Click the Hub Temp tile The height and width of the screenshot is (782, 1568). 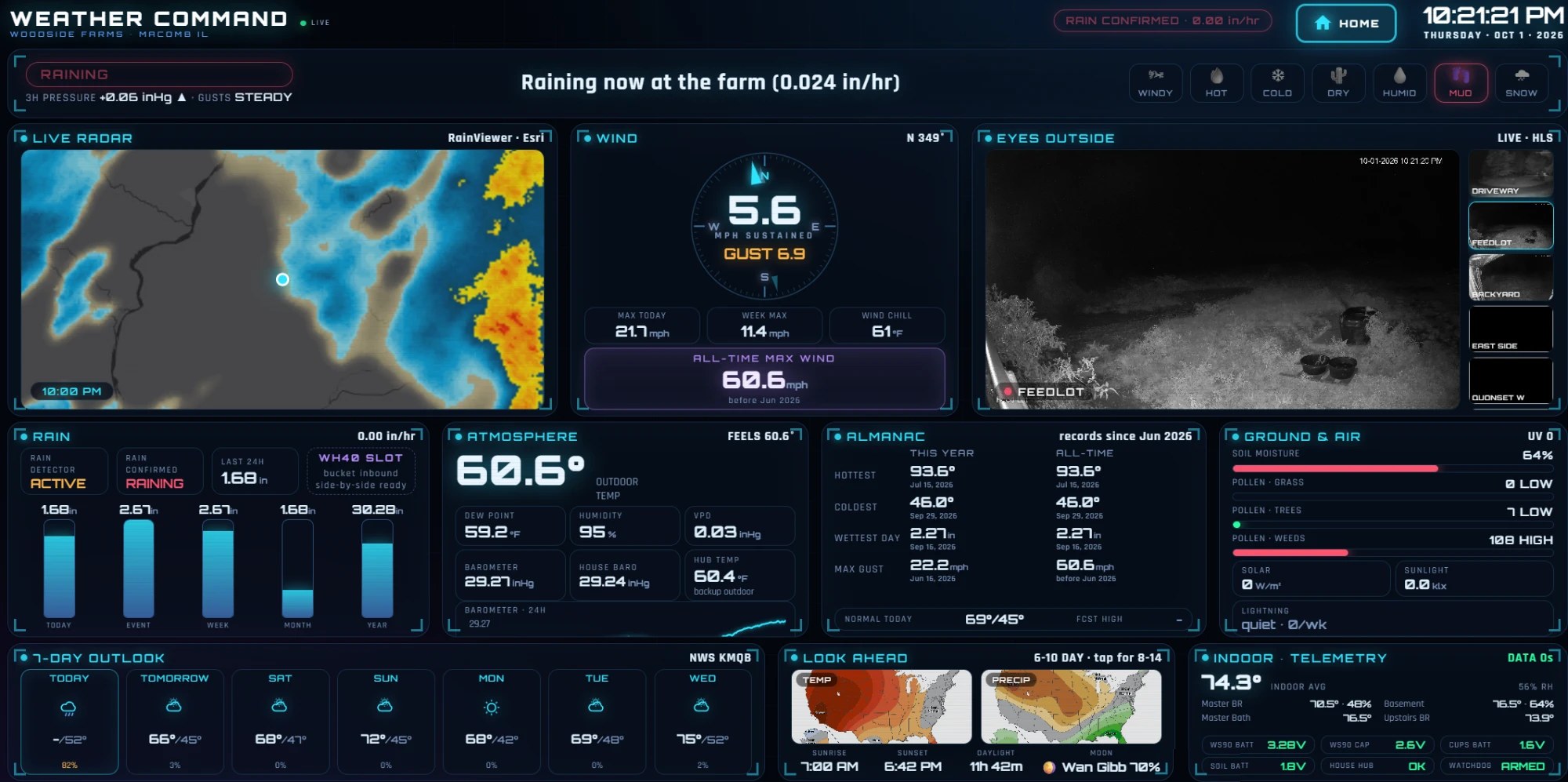(739, 575)
